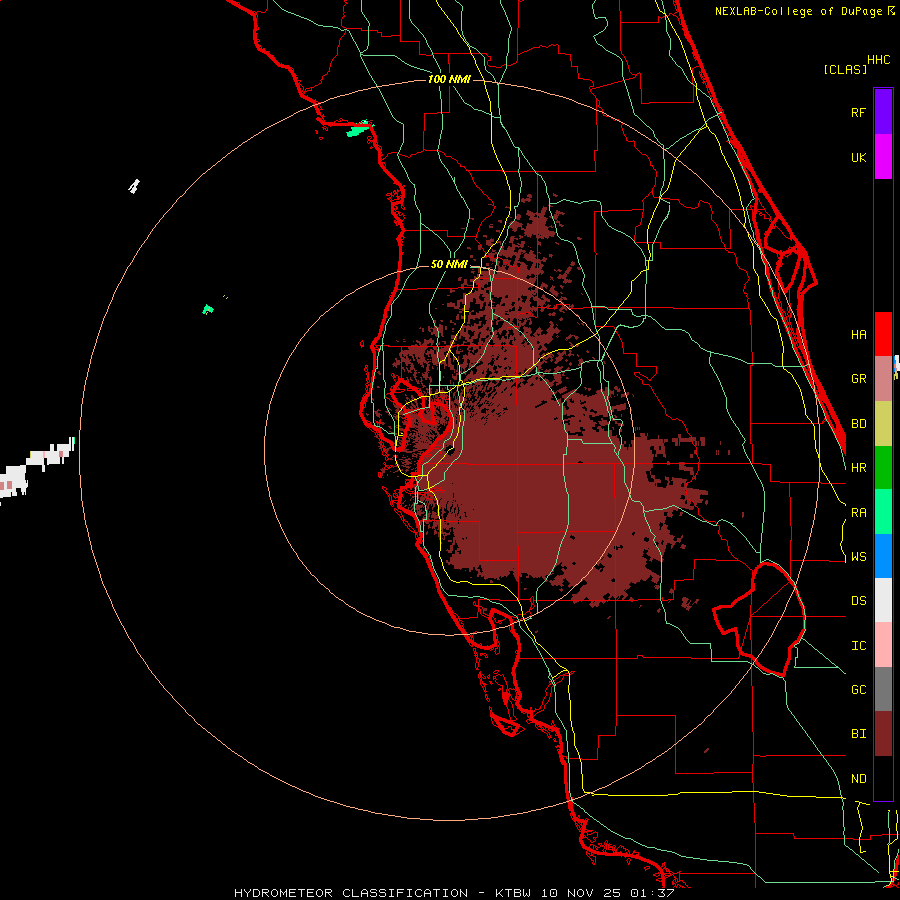Image resolution: width=900 pixels, height=900 pixels.
Task: Click the "HA" legend label
Action: tap(858, 334)
